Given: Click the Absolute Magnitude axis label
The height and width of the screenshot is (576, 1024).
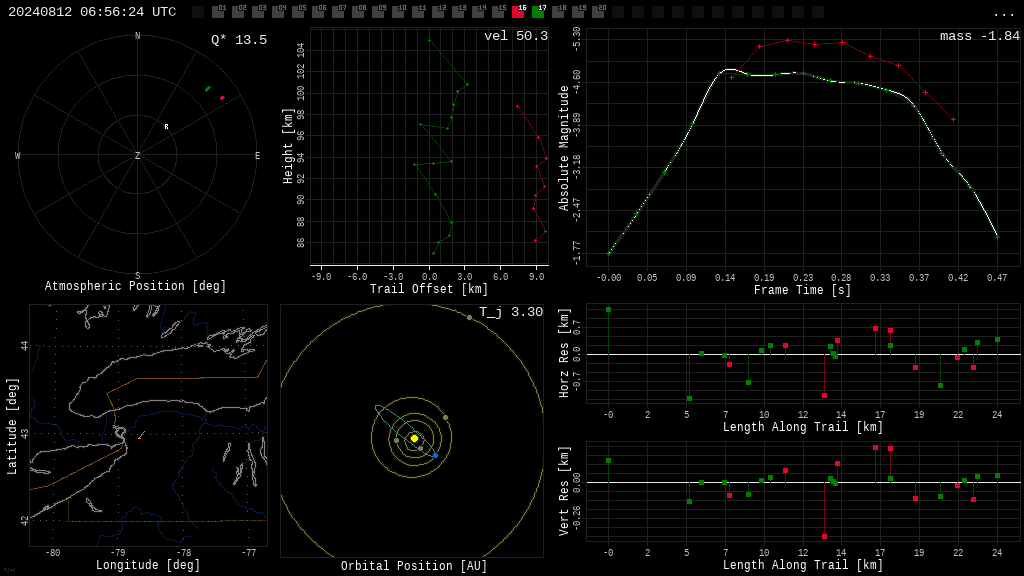Looking at the screenshot, I should coord(564,148).
